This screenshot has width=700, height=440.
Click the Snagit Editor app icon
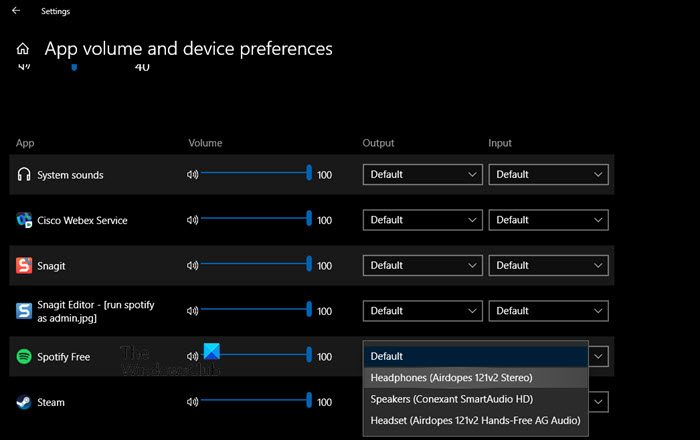24,311
